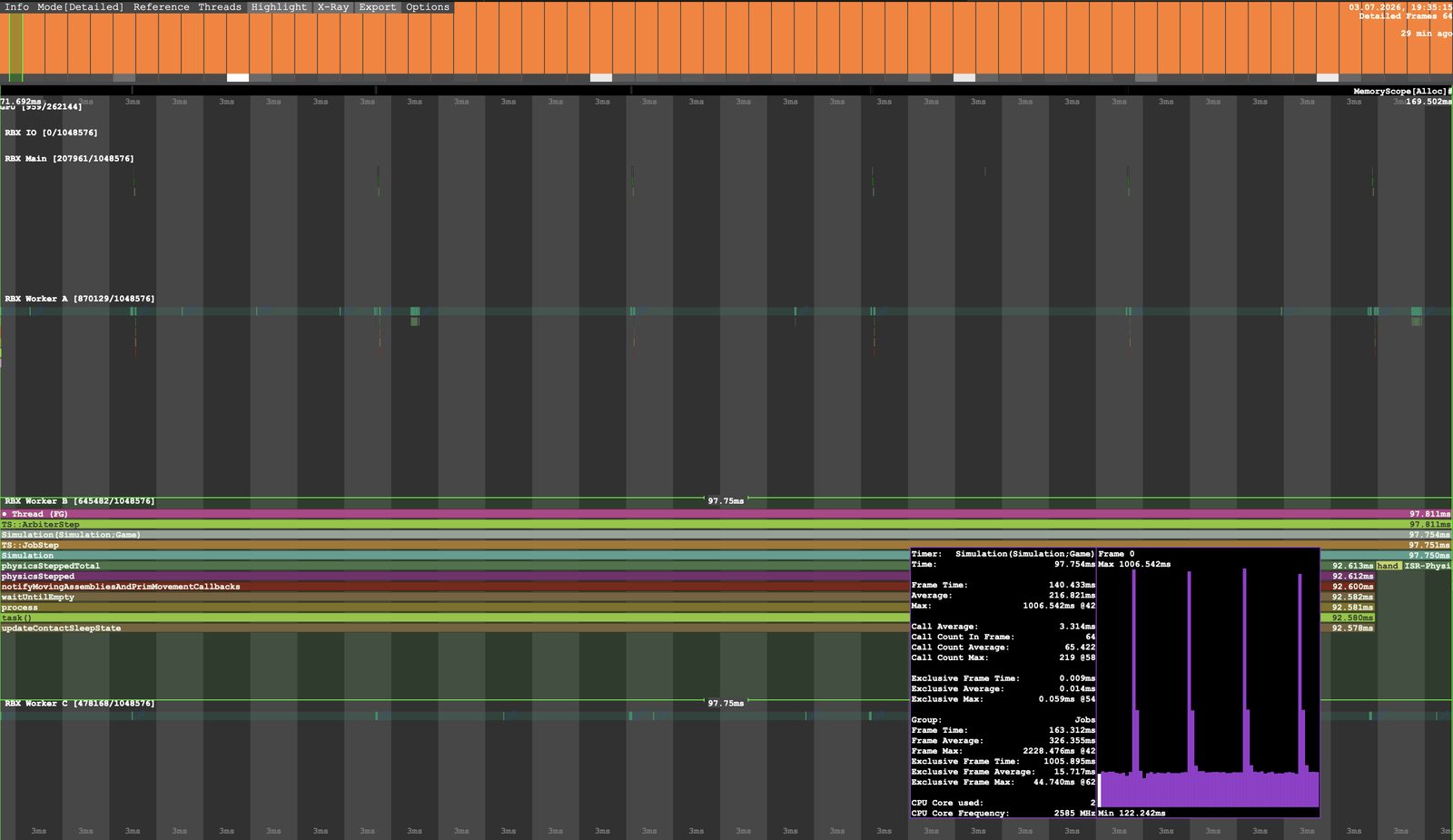Click the RBX Main thread label
This screenshot has width=1453, height=840.
69,159
